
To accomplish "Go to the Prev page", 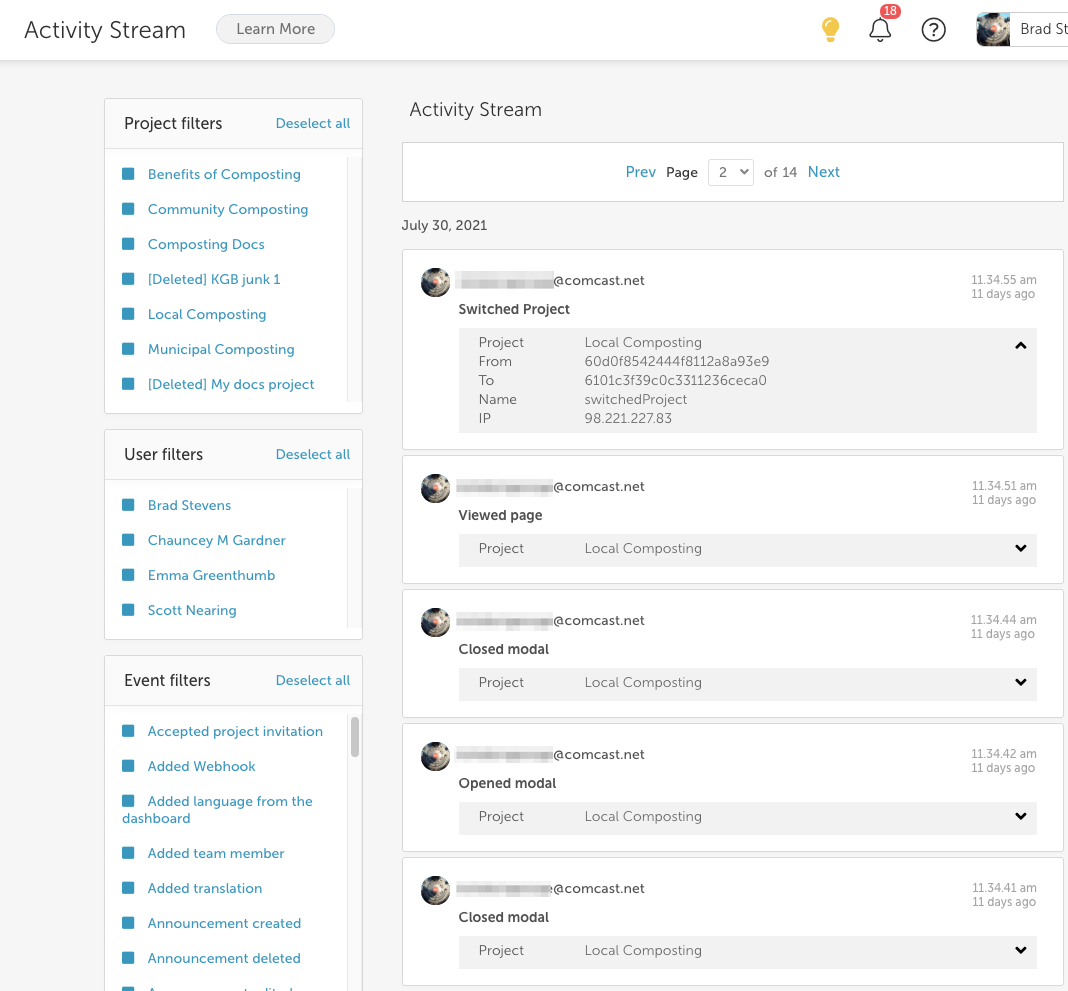I will [x=640, y=172].
